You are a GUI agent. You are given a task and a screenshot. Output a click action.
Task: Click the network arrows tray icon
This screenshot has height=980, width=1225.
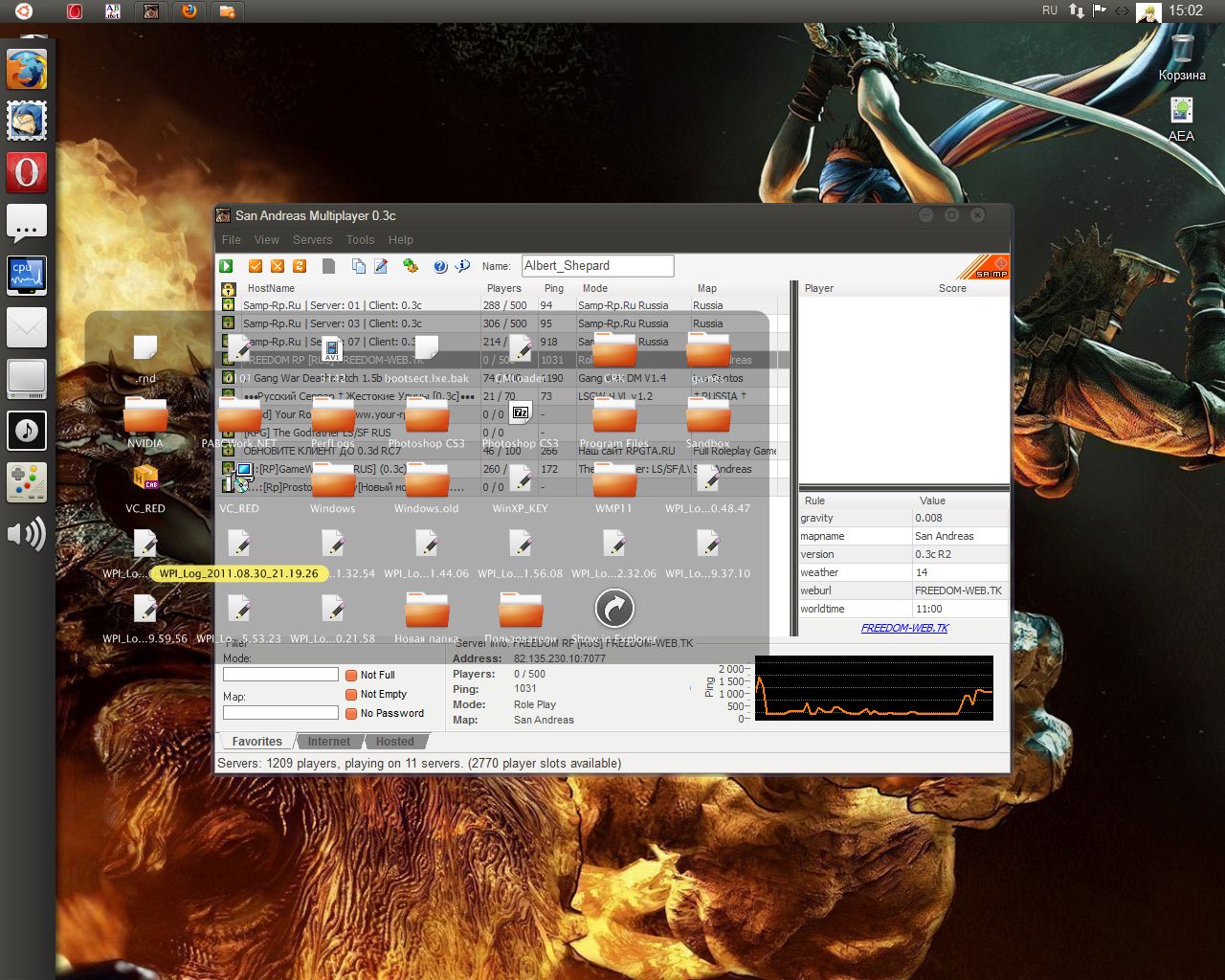click(1077, 11)
